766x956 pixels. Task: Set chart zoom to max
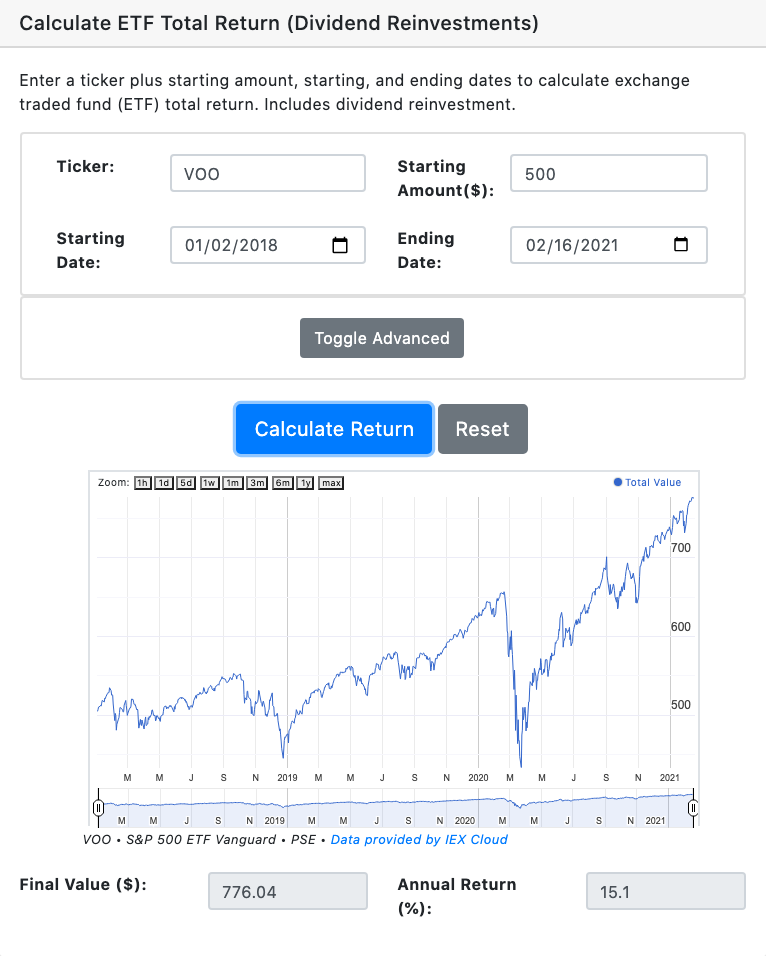coord(331,483)
